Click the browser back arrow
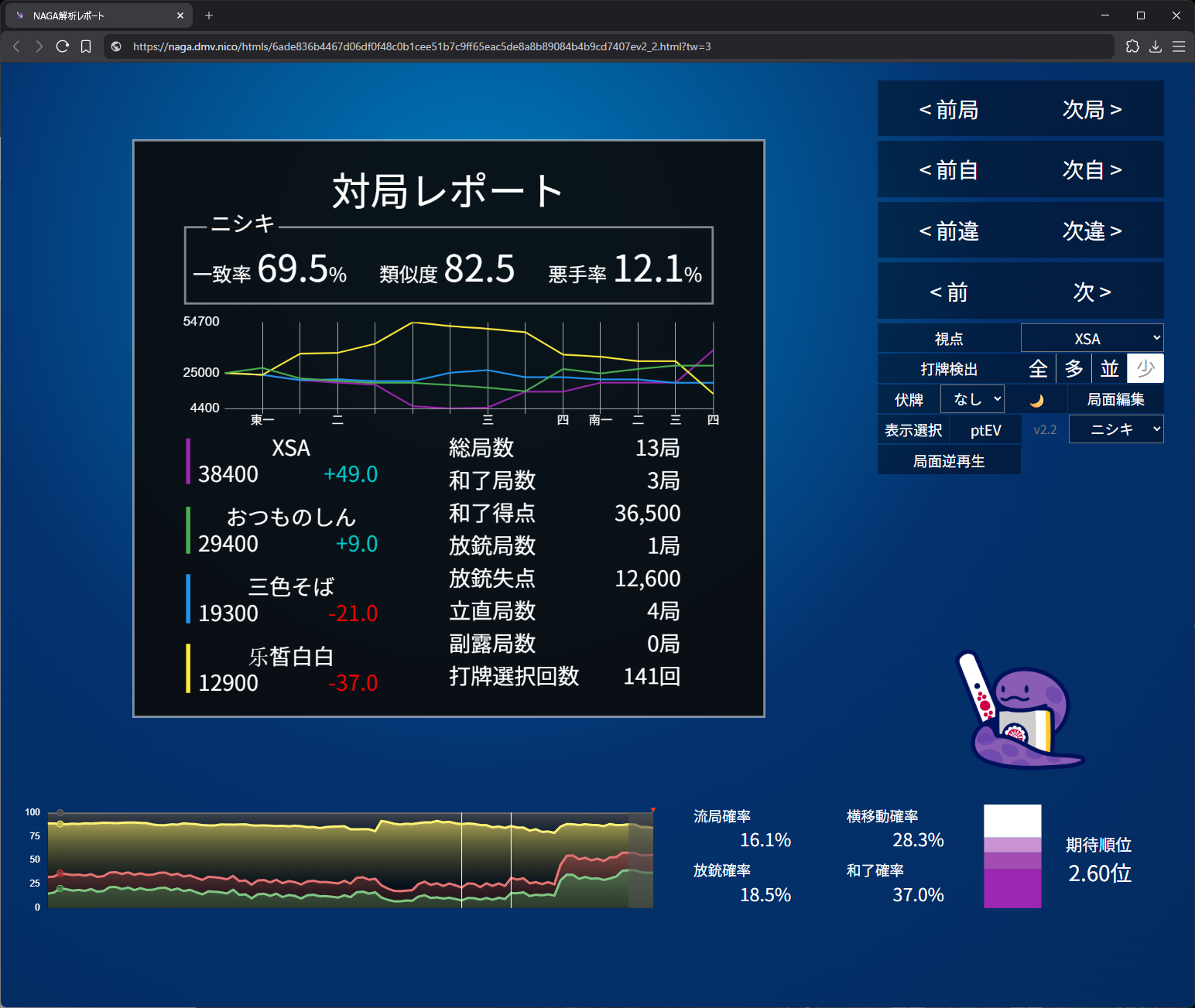This screenshot has height=1008, width=1195. coord(16,46)
